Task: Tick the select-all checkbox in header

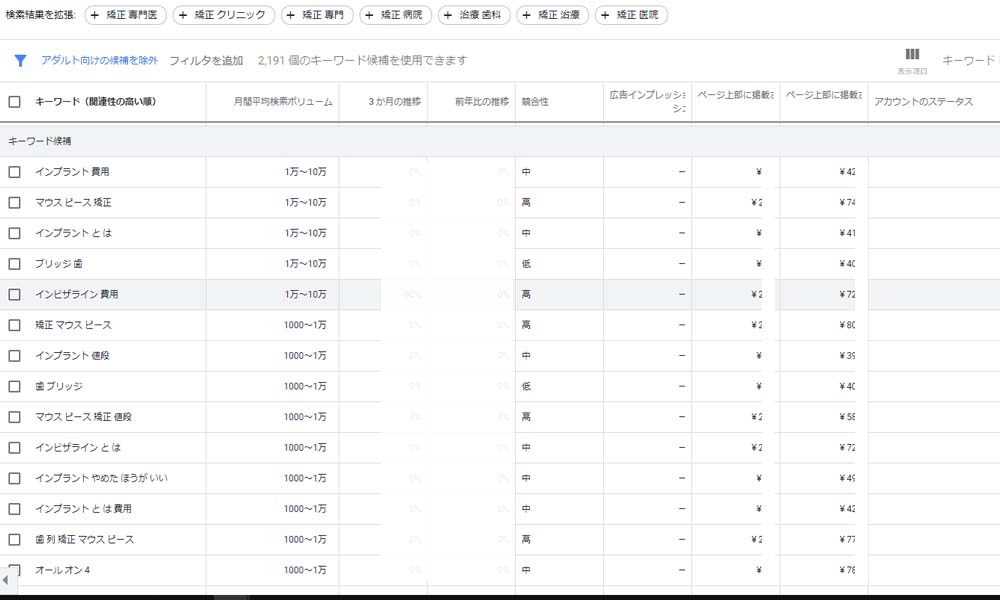Action: pos(14,102)
